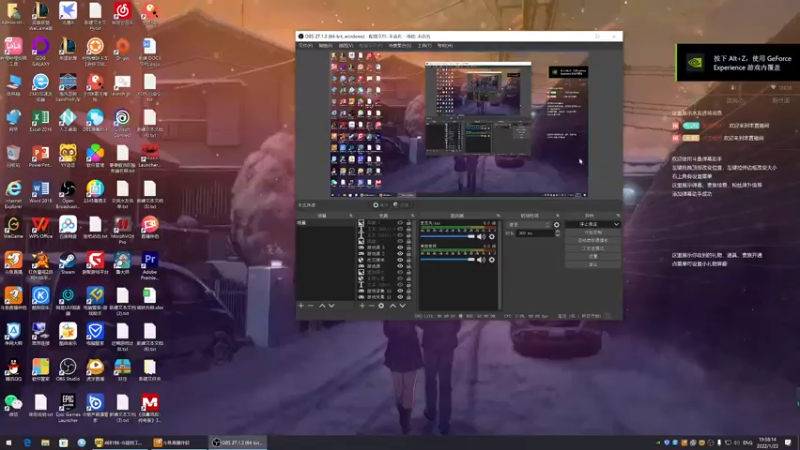Open source properties gear below Sources list
The image size is (800, 450).
(x=381, y=306)
